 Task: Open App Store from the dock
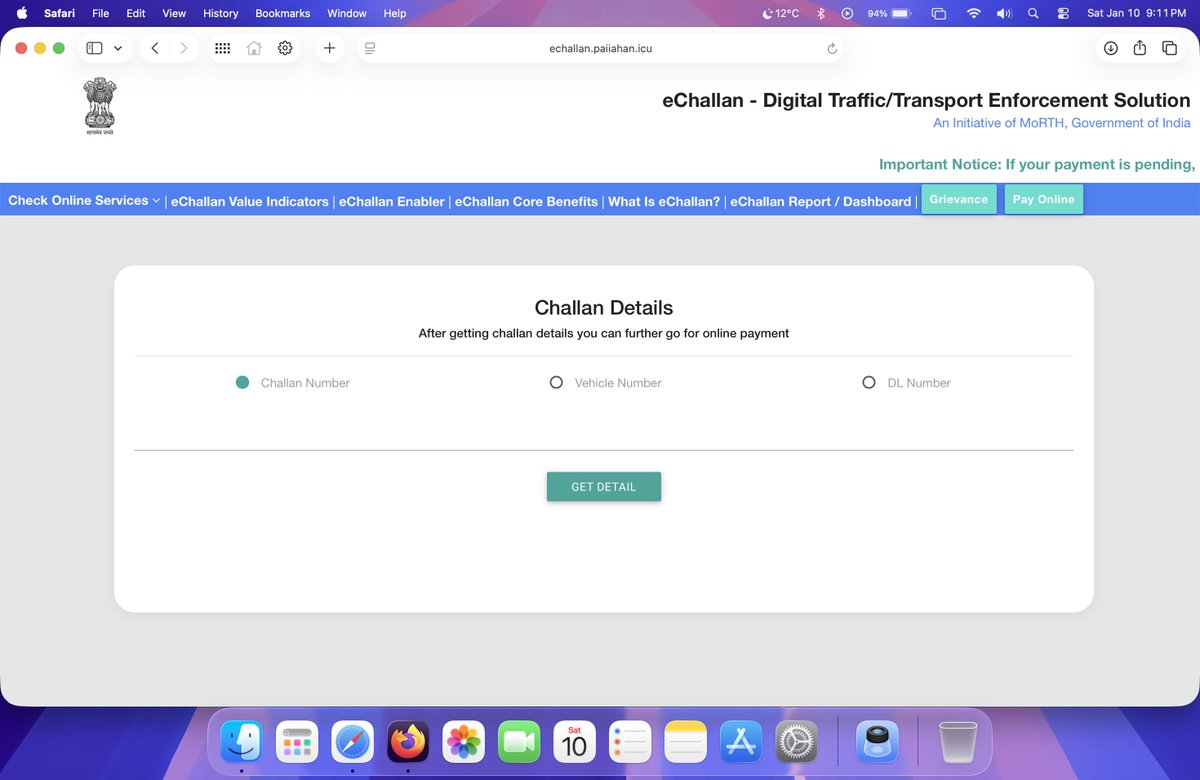[741, 742]
